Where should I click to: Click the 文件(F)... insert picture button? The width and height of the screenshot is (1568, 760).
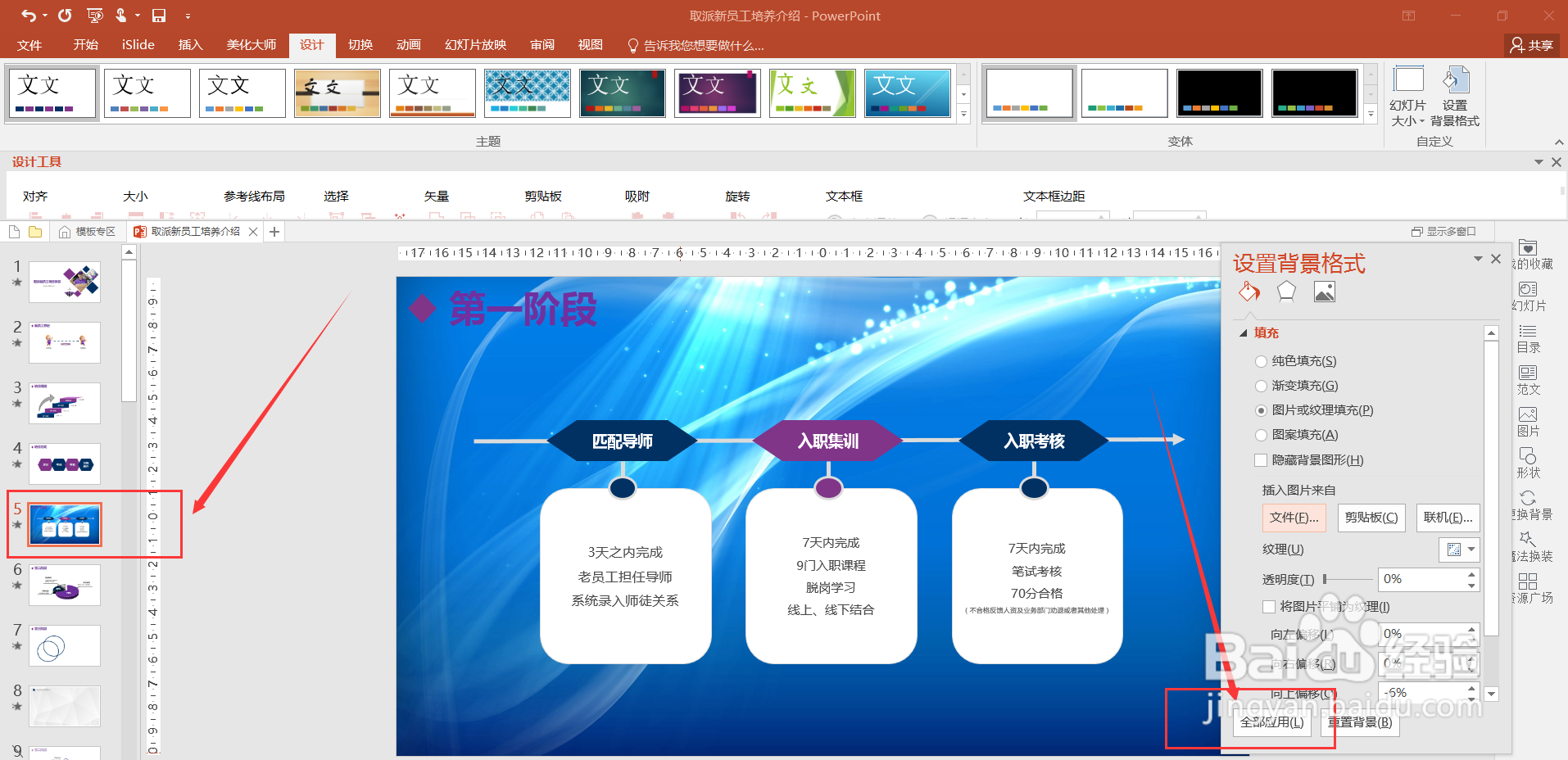point(1294,518)
